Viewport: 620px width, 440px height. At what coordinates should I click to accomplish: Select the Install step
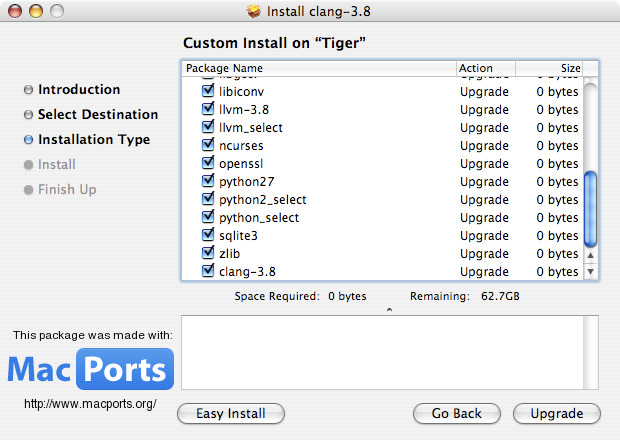pos(57,164)
